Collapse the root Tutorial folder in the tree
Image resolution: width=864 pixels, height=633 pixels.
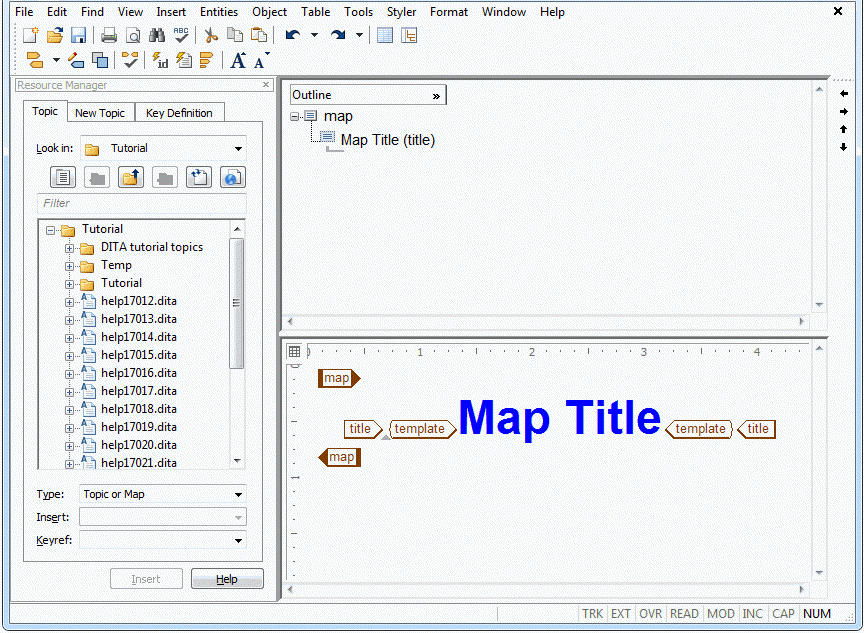pos(51,230)
